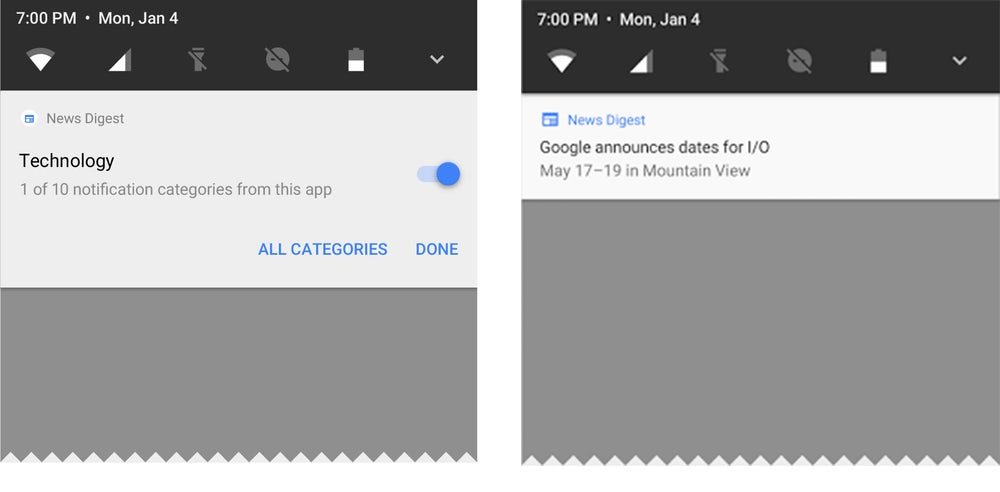Tap the News Digest app icon above Technology
Viewport: 1000px width, 492px height.
click(x=29, y=118)
